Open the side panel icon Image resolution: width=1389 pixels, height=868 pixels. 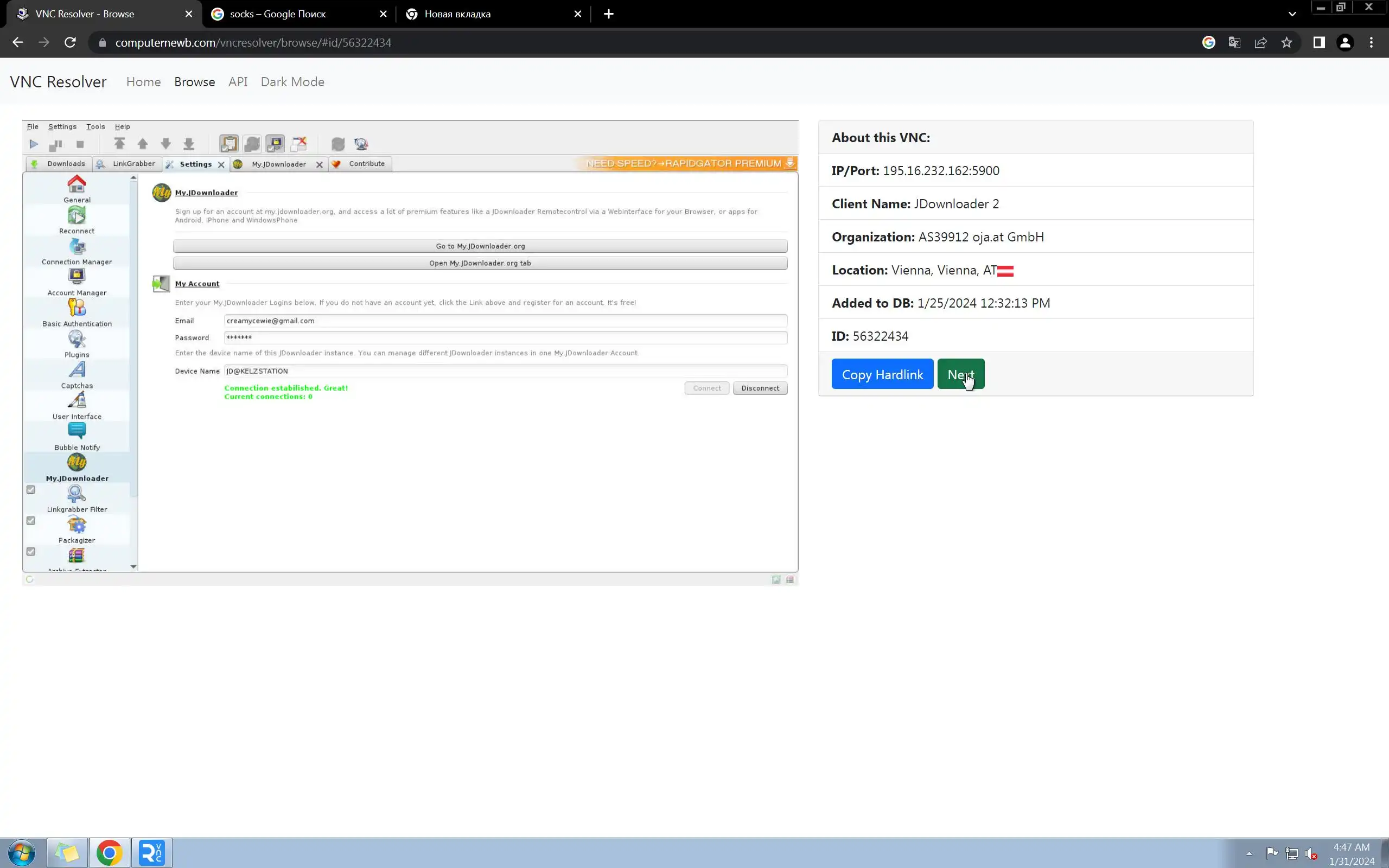click(x=1318, y=42)
